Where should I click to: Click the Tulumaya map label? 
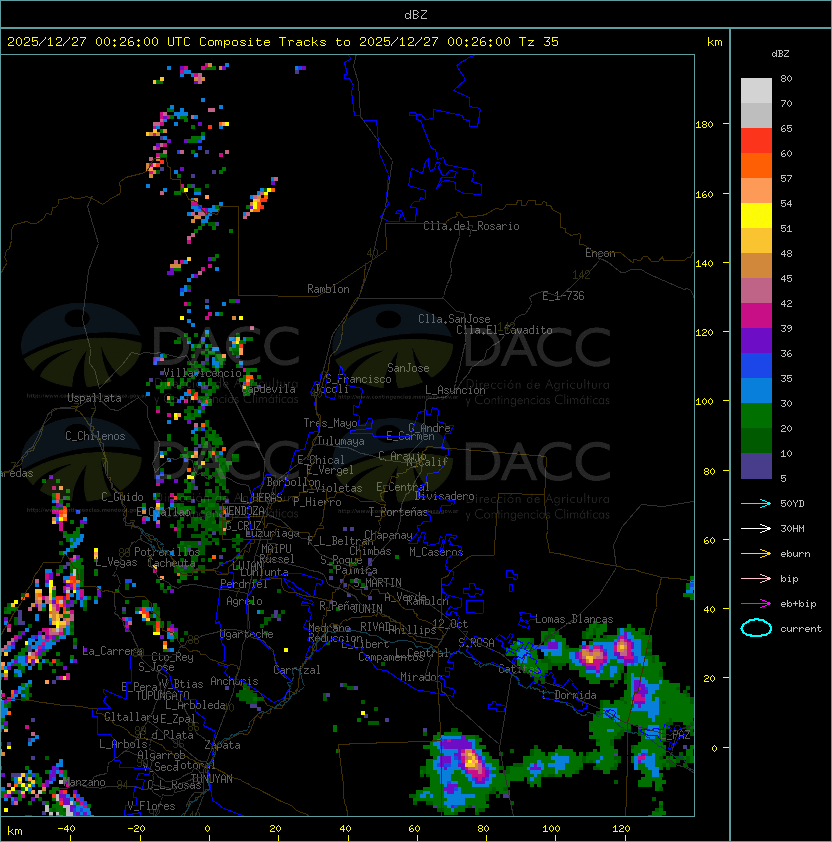[341, 441]
